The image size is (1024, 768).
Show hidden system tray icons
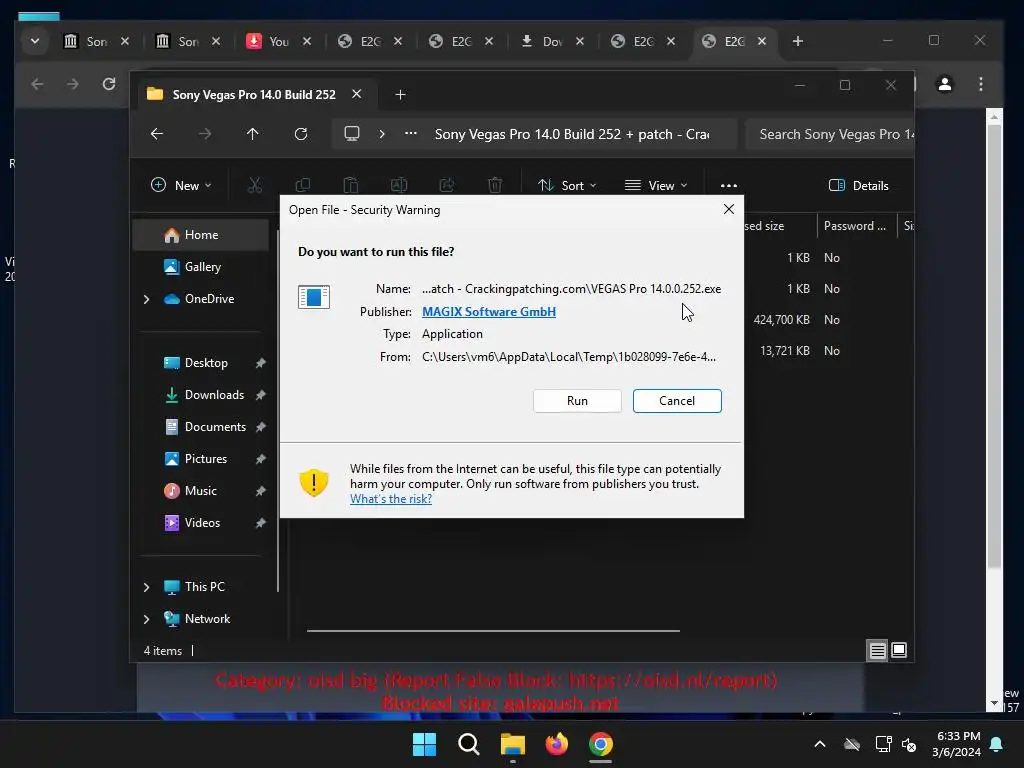pyautogui.click(x=820, y=744)
